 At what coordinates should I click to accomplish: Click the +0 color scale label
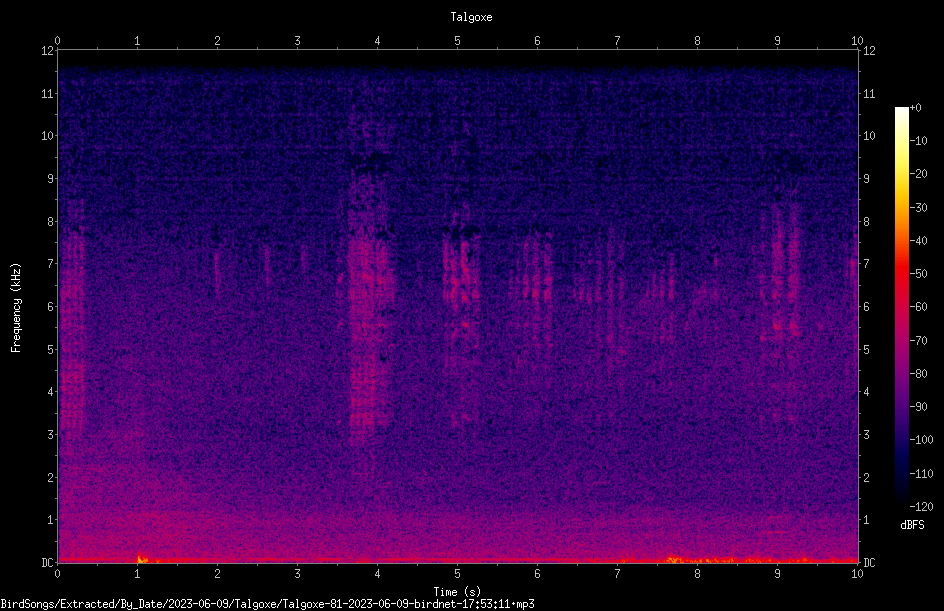point(915,108)
